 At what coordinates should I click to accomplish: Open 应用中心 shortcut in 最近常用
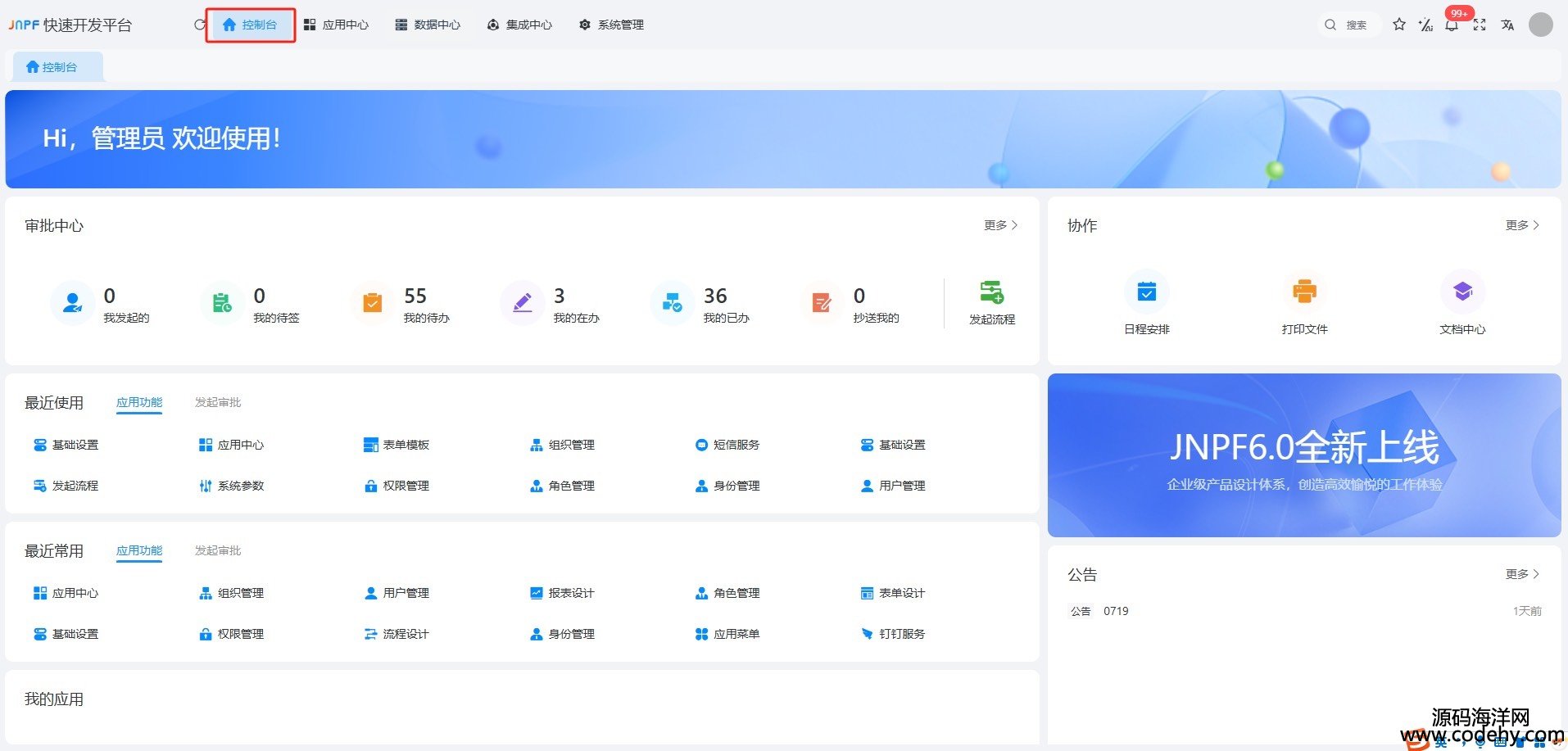[66, 593]
